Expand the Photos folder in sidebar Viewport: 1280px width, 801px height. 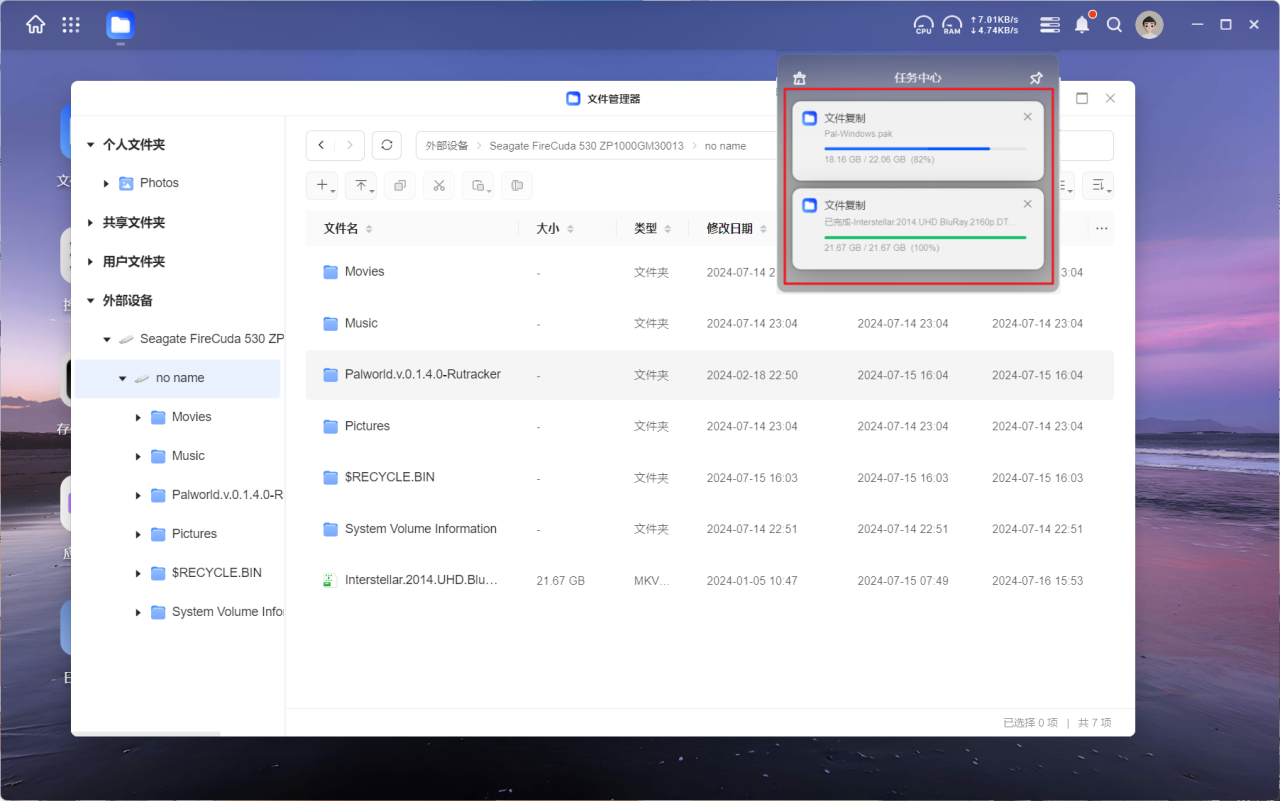pyautogui.click(x=107, y=183)
